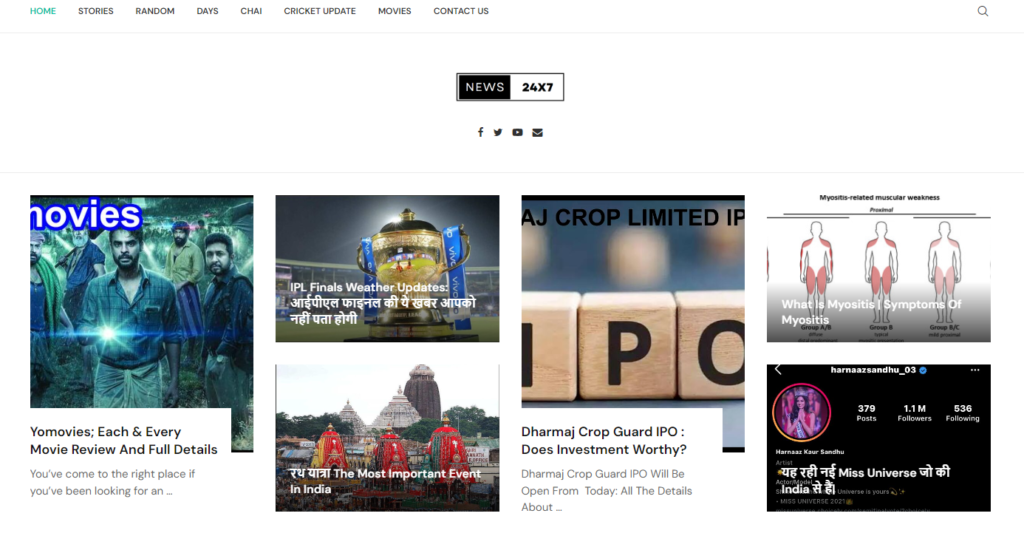Open the MOVIES menu item
The width and height of the screenshot is (1024, 553).
[x=394, y=11]
